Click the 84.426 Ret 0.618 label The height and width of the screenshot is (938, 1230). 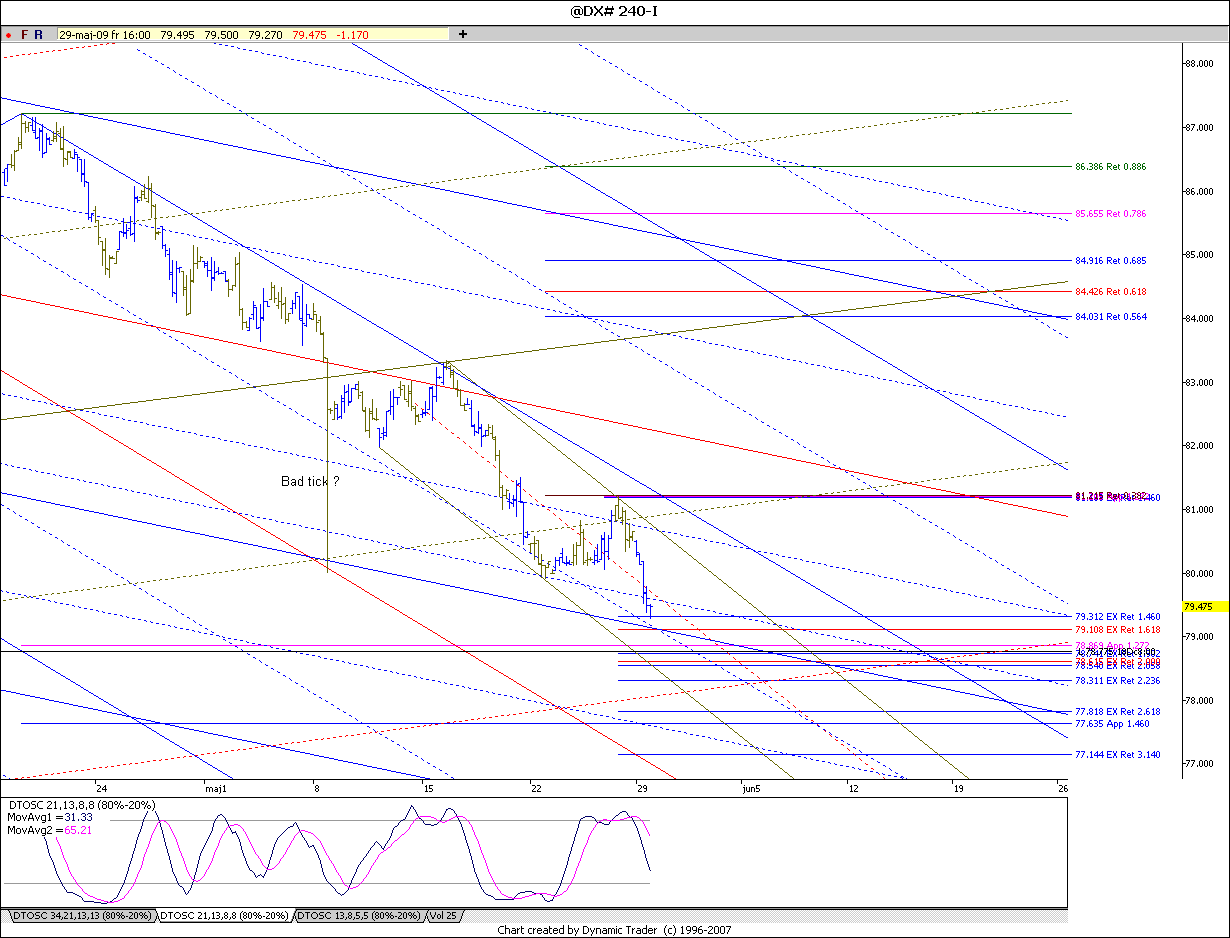point(1110,292)
